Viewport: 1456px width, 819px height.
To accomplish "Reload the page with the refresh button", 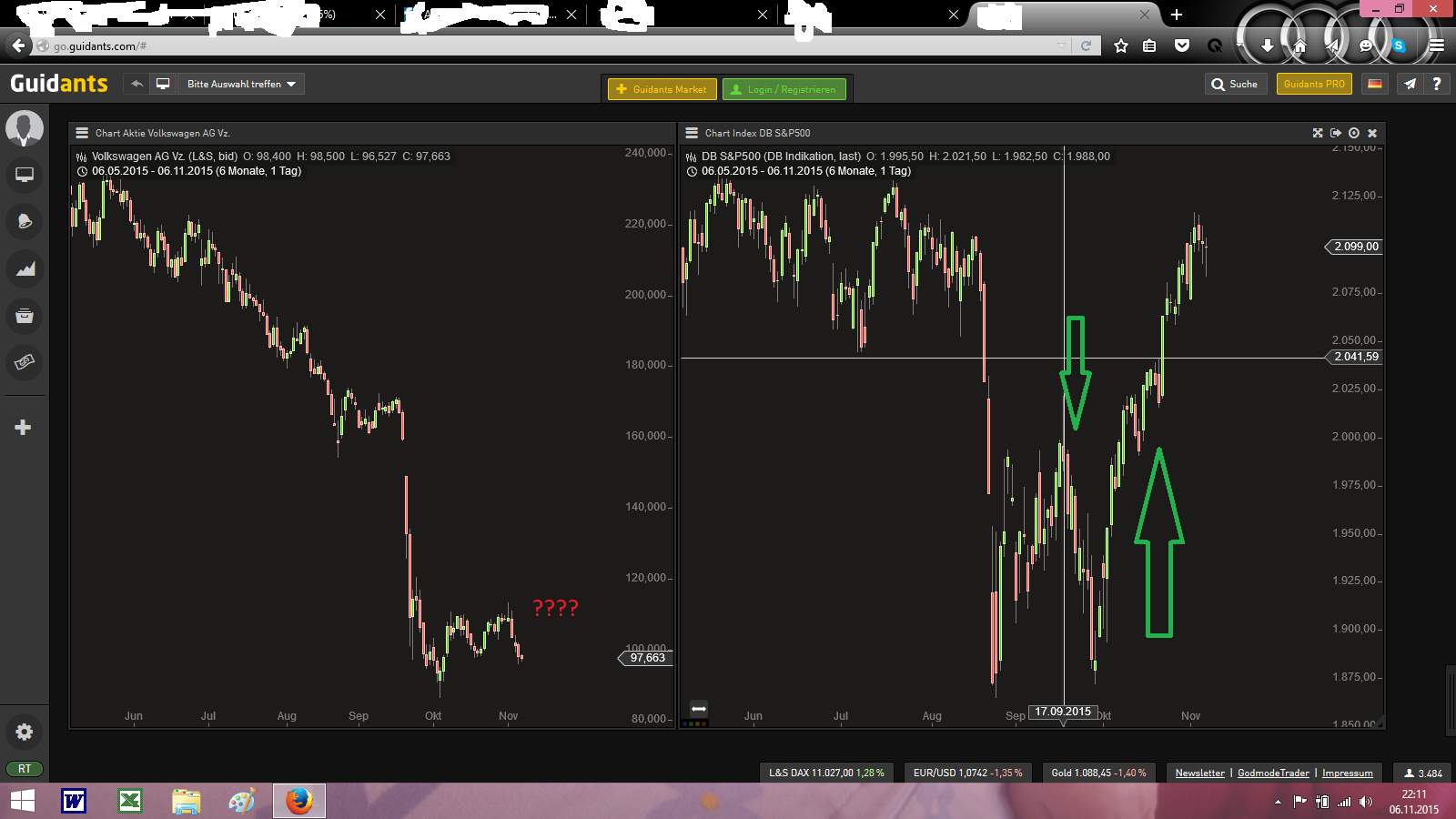I will pyautogui.click(x=1086, y=45).
